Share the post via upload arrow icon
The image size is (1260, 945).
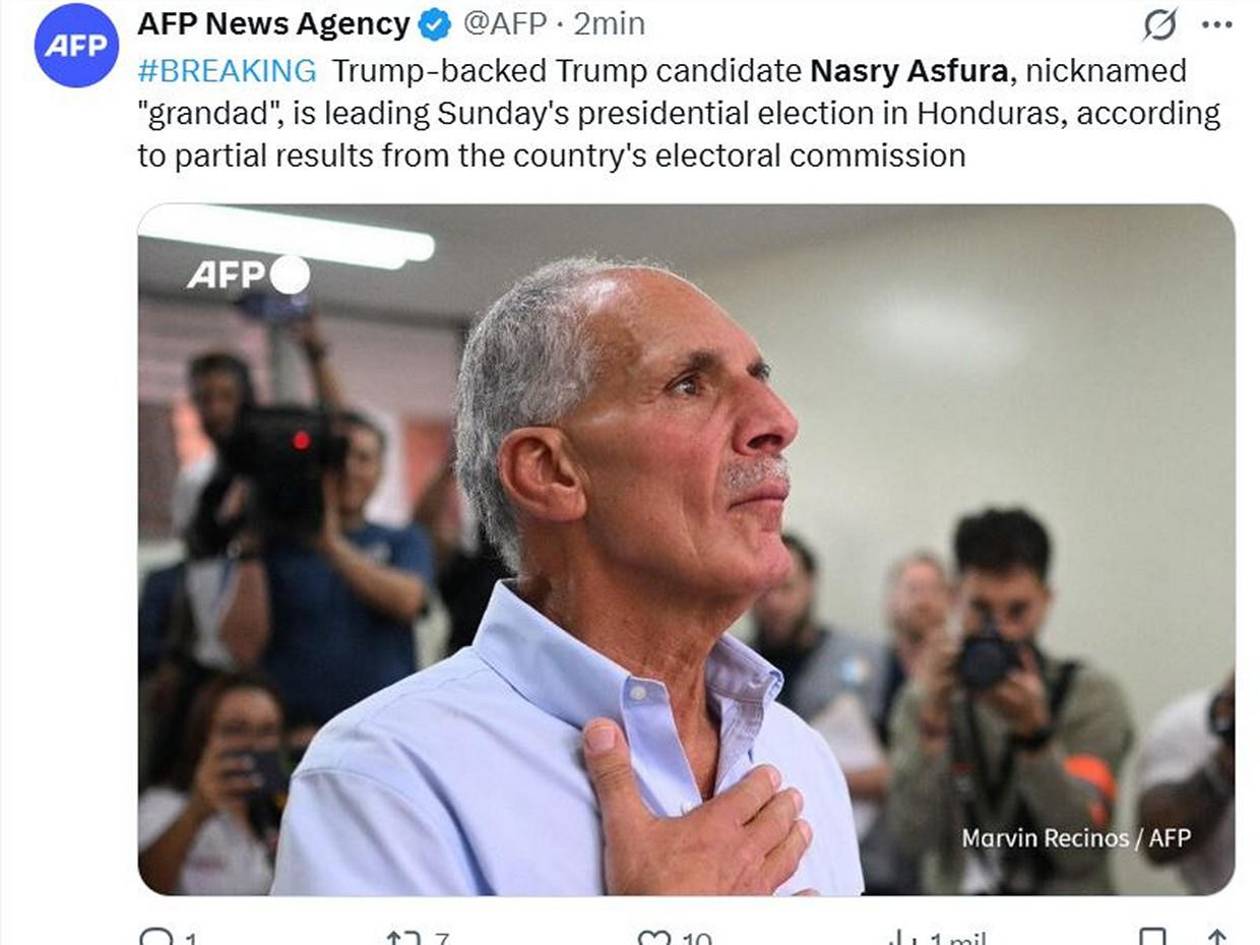click(x=1216, y=938)
